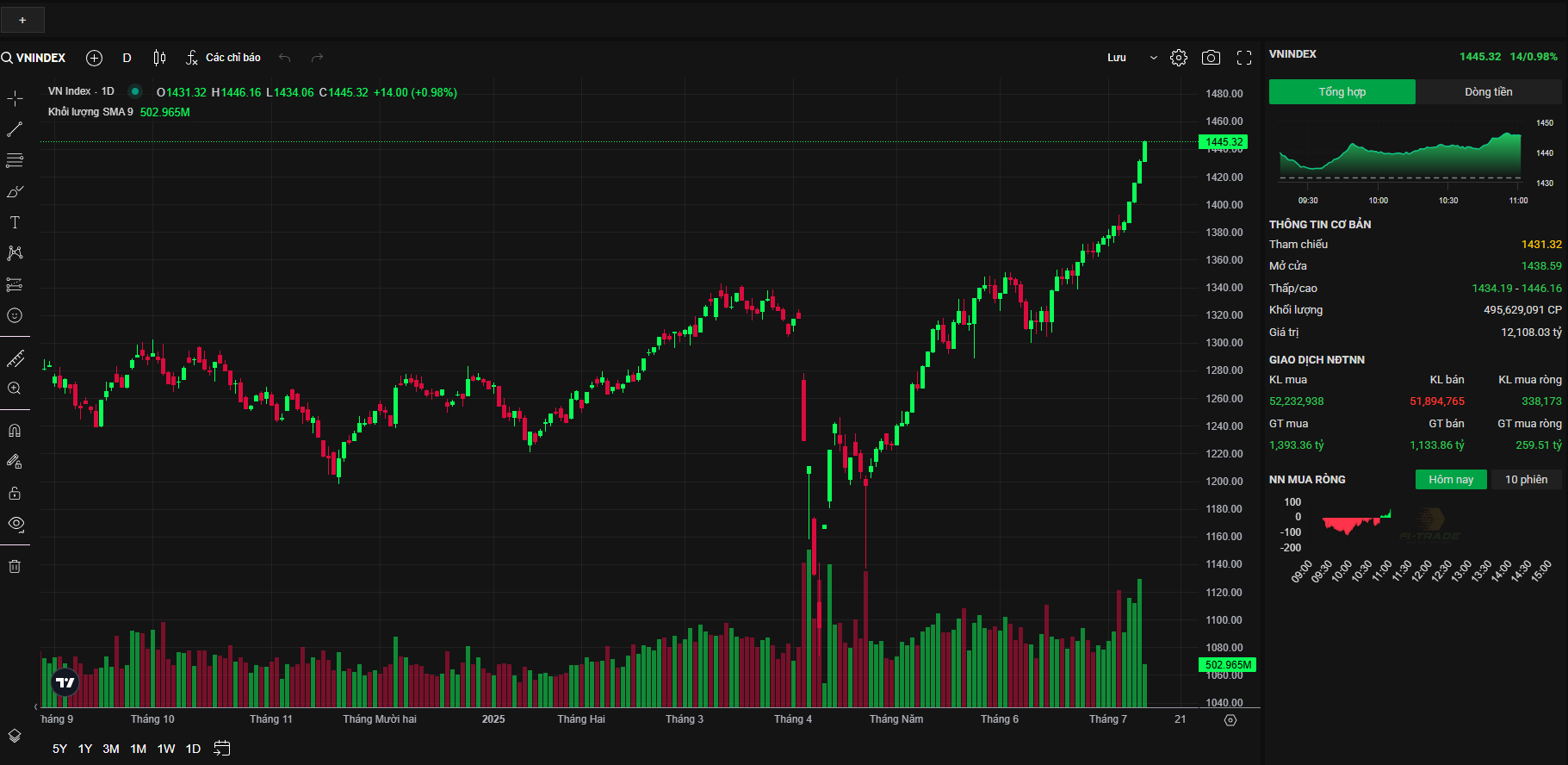The width and height of the screenshot is (1568, 765).
Task: Expand the Lưu layout dropdown arrow
Action: pyautogui.click(x=1153, y=58)
